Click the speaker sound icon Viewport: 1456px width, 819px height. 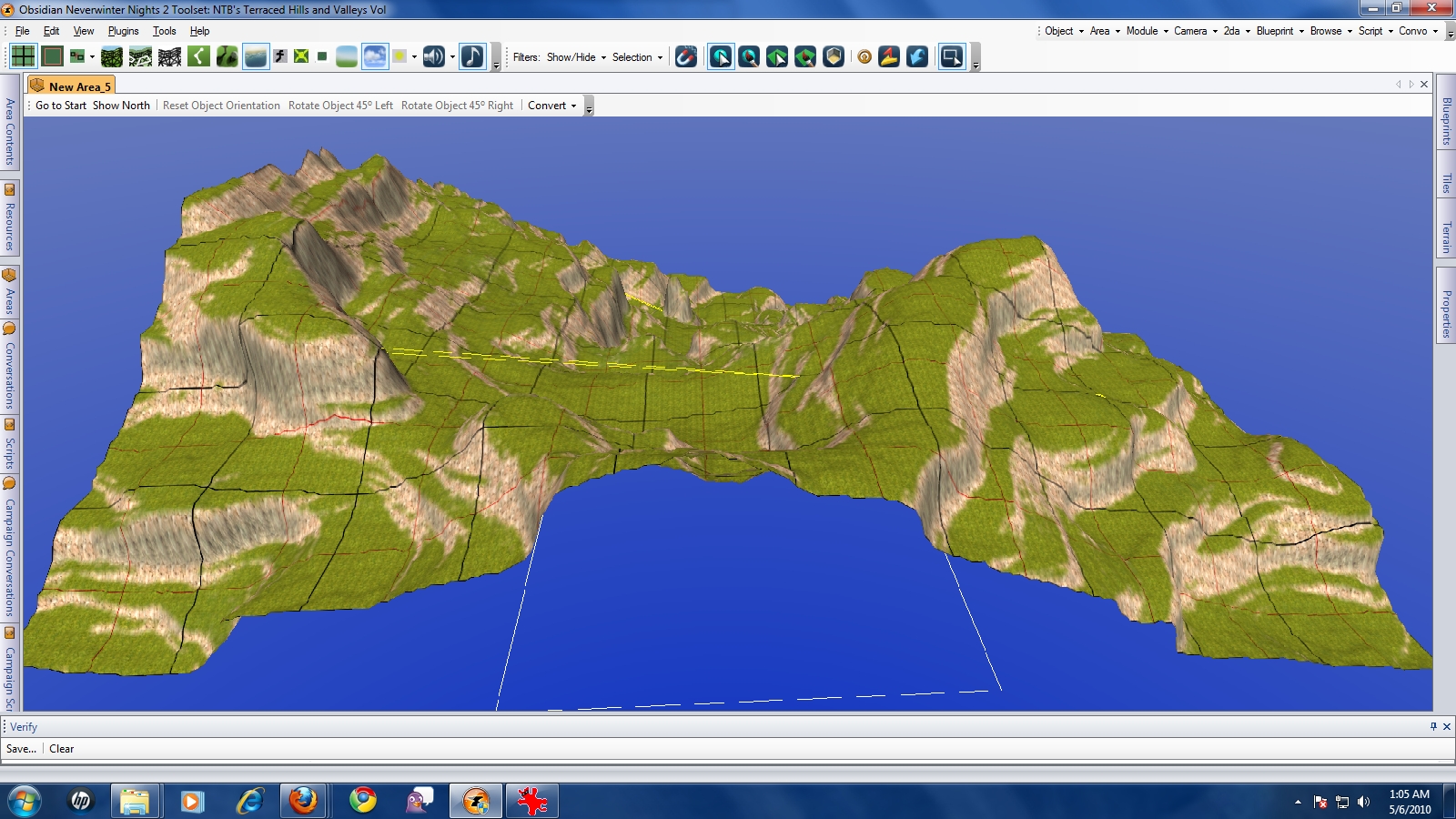[x=433, y=56]
